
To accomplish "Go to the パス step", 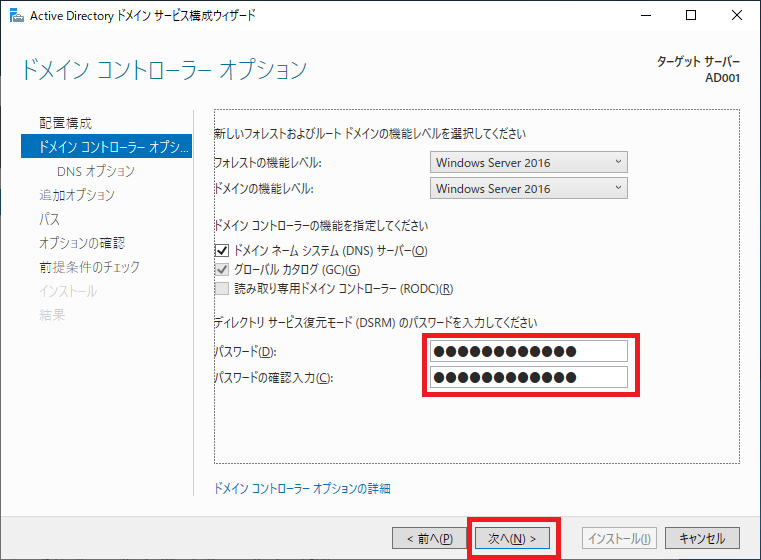I will 50,219.
